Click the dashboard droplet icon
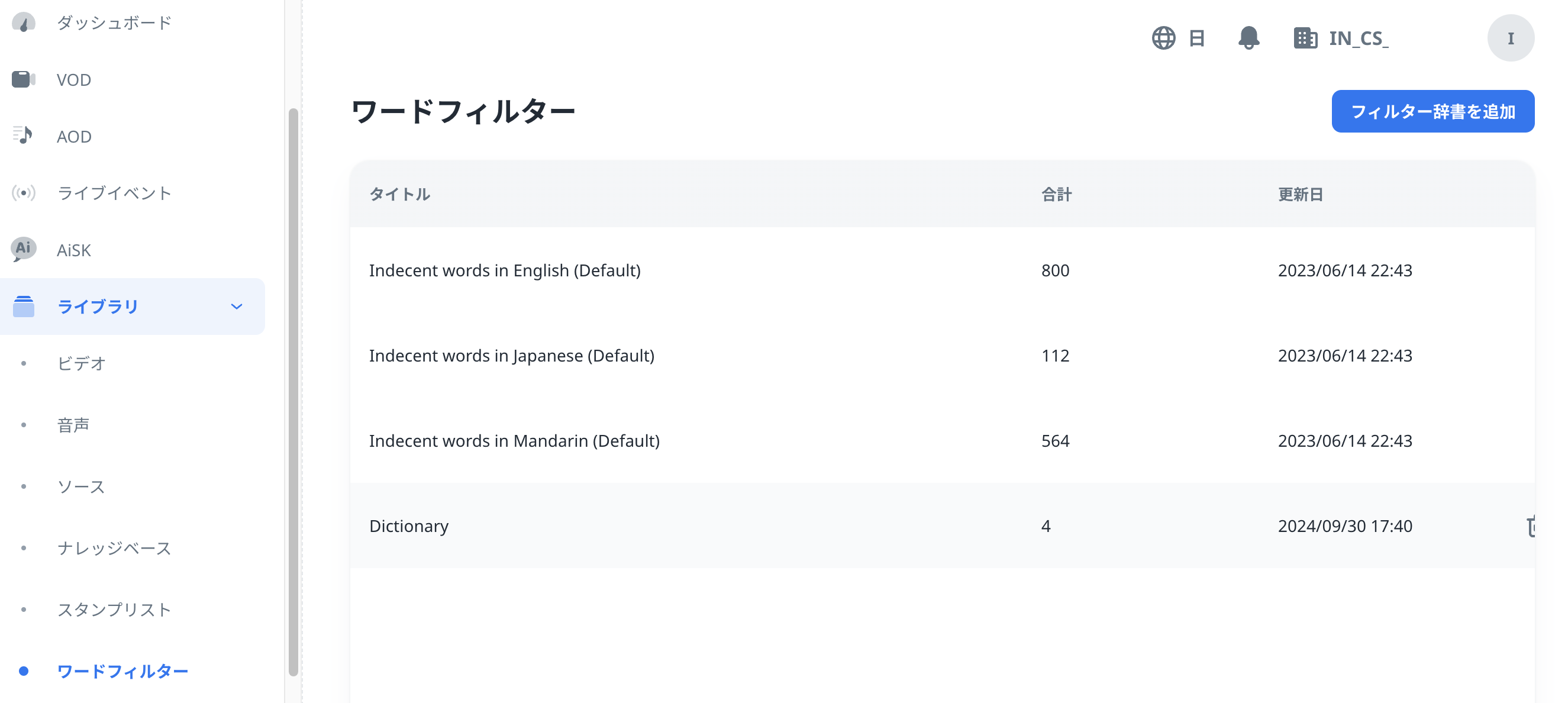The width and height of the screenshot is (1568, 703). pyautogui.click(x=24, y=22)
